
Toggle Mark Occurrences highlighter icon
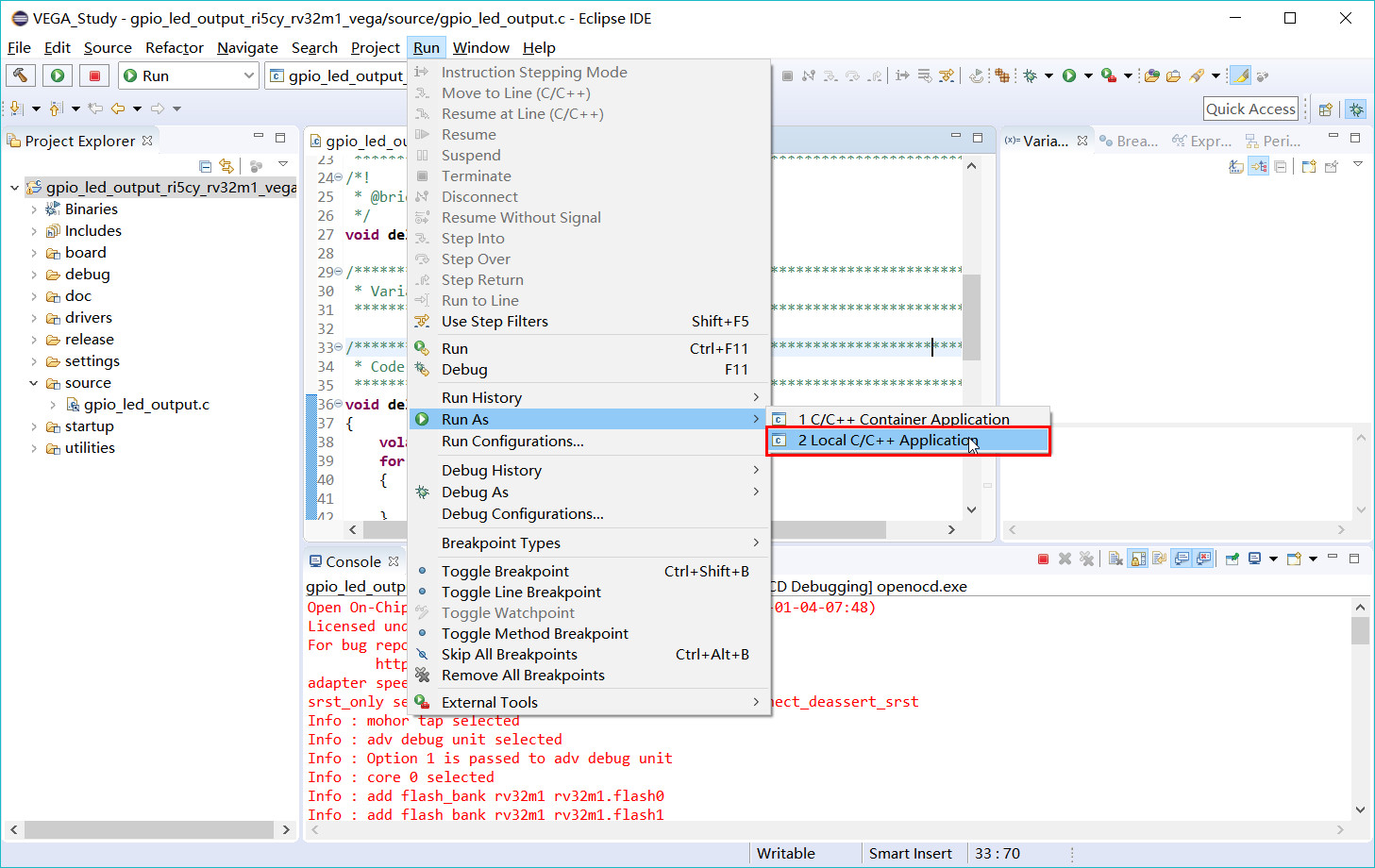click(1240, 75)
